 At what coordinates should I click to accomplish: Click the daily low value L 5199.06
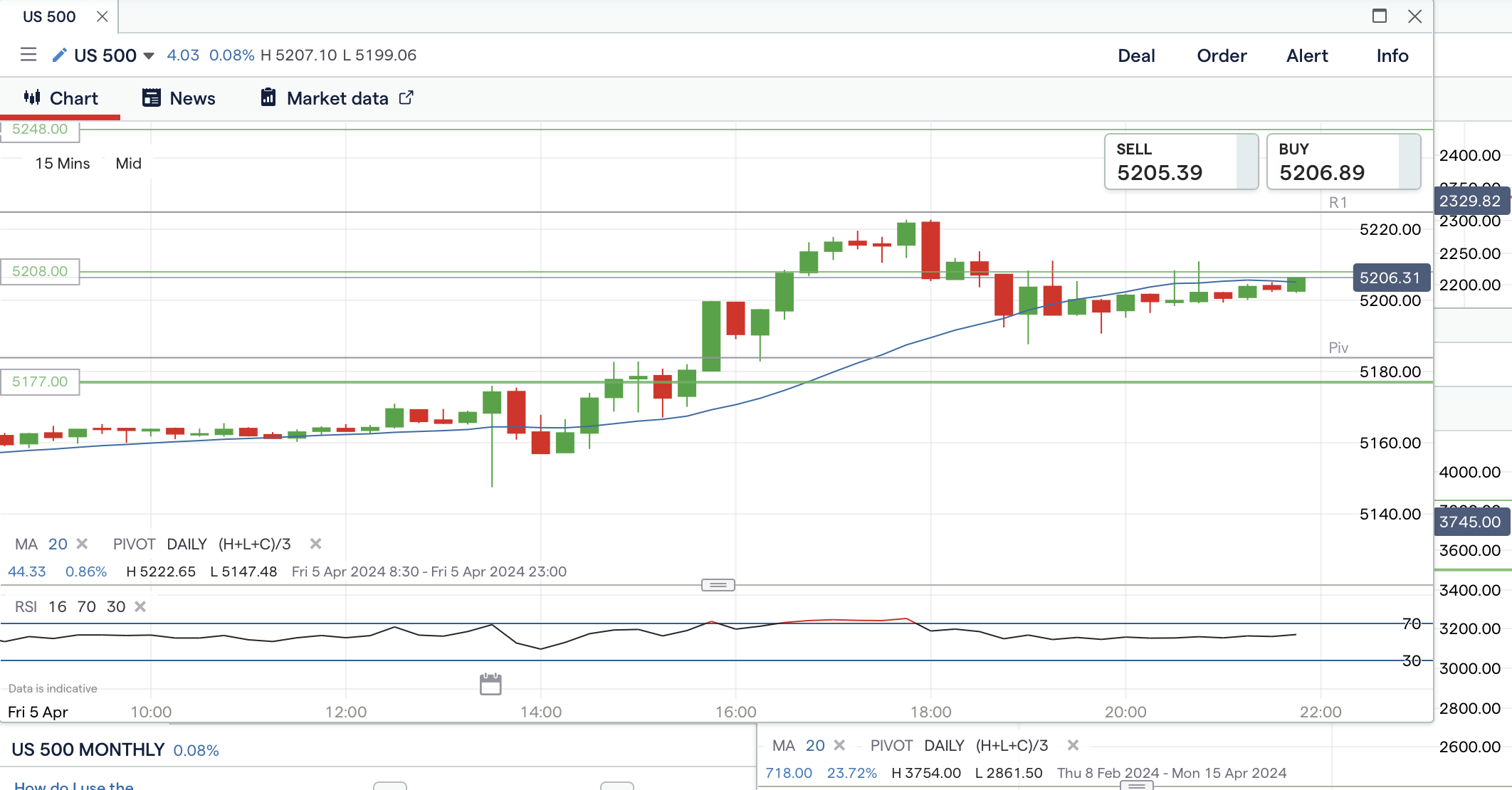coord(379,56)
